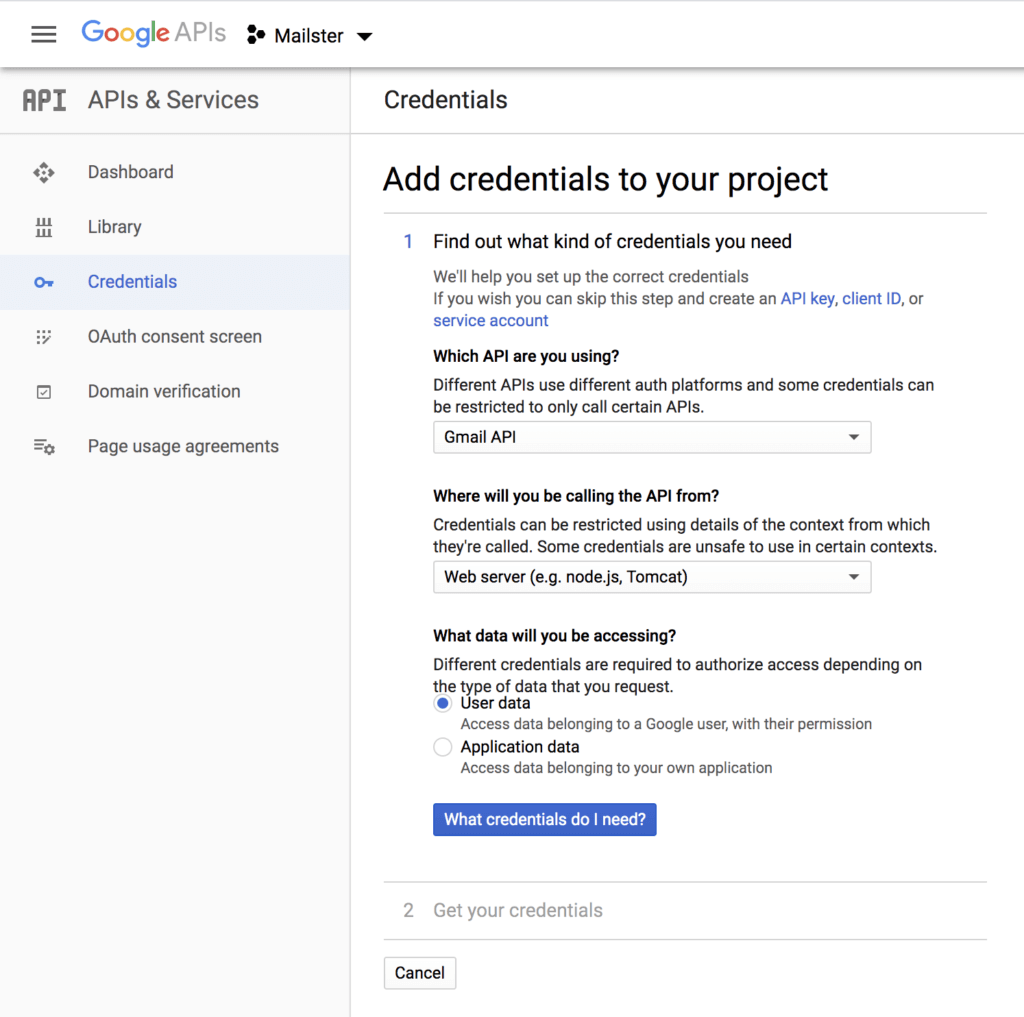Follow the API key link
The width and height of the screenshot is (1024, 1017).
point(807,299)
